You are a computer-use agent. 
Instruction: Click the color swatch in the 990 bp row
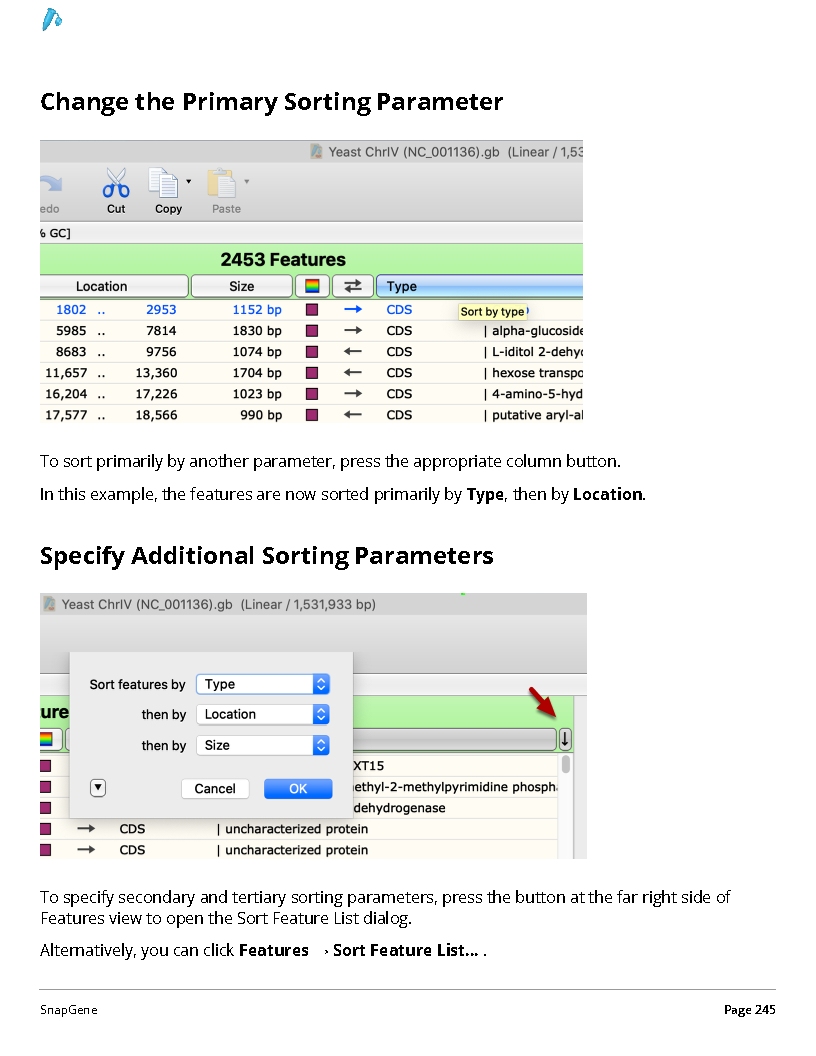[312, 415]
